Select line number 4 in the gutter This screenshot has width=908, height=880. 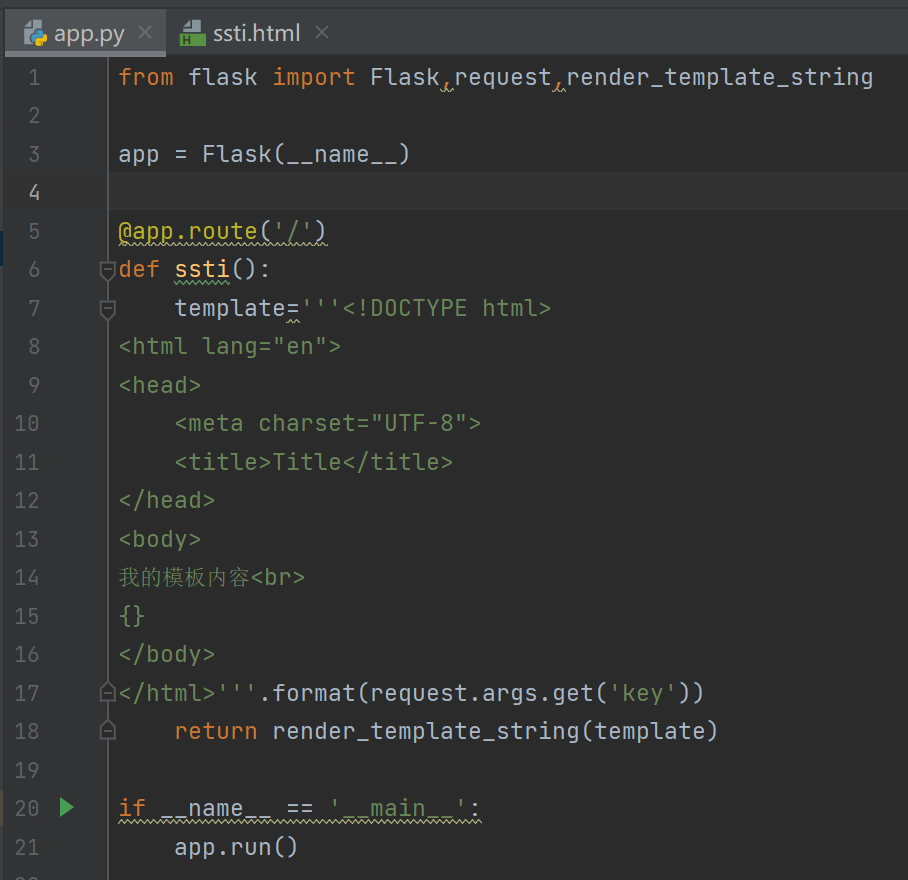coord(34,192)
